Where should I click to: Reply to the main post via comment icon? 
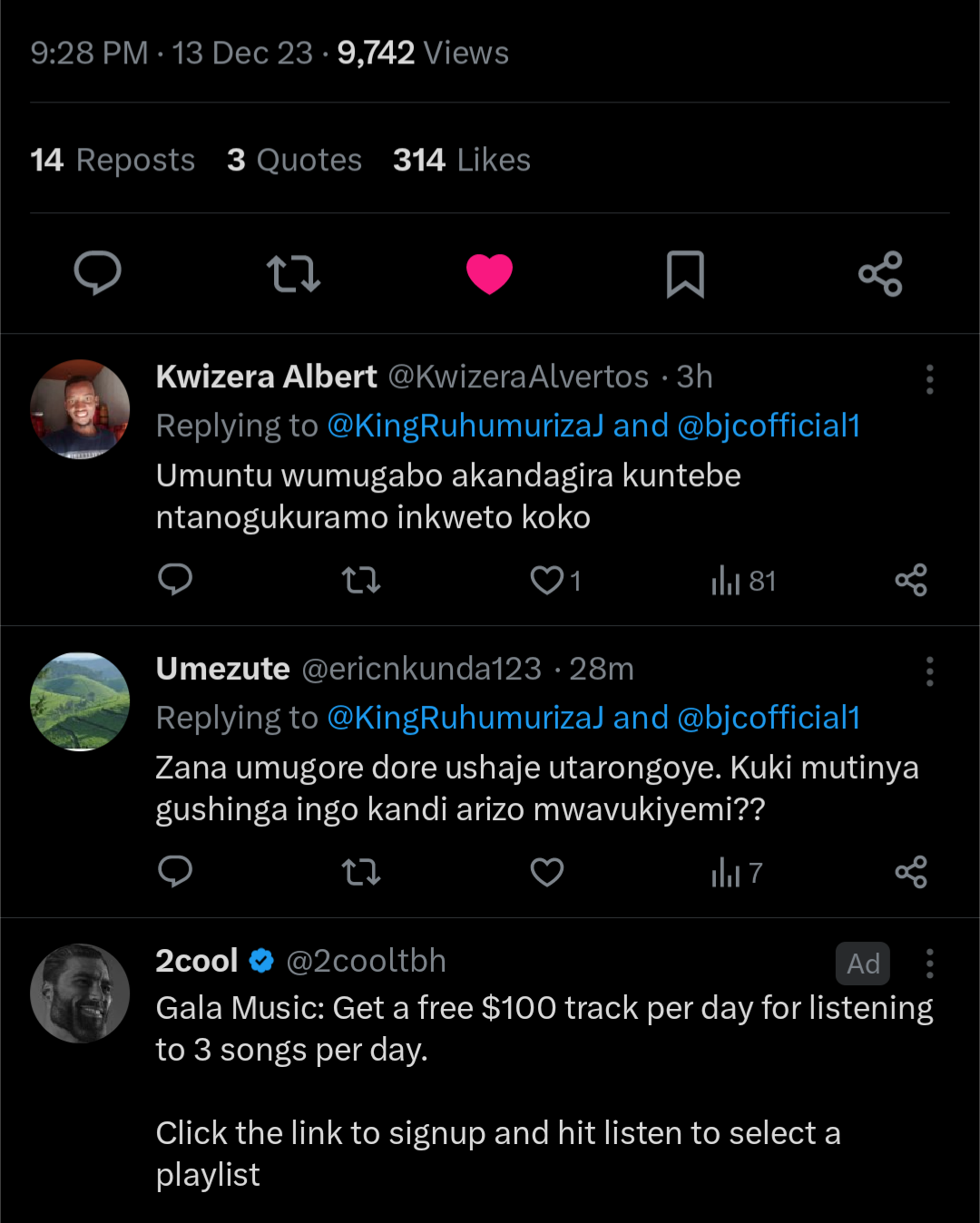(97, 273)
